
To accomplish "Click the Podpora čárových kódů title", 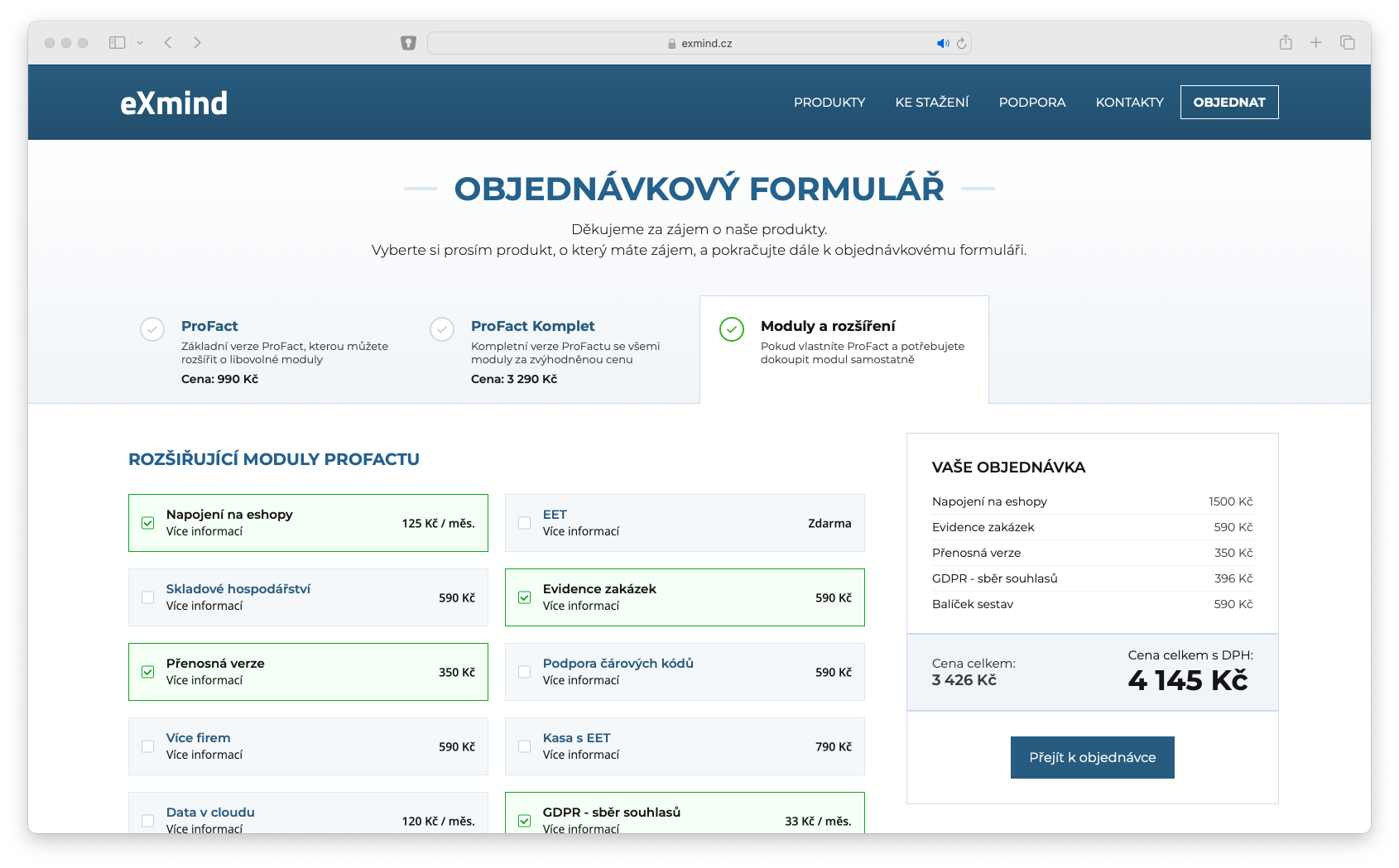I will coord(618,663).
